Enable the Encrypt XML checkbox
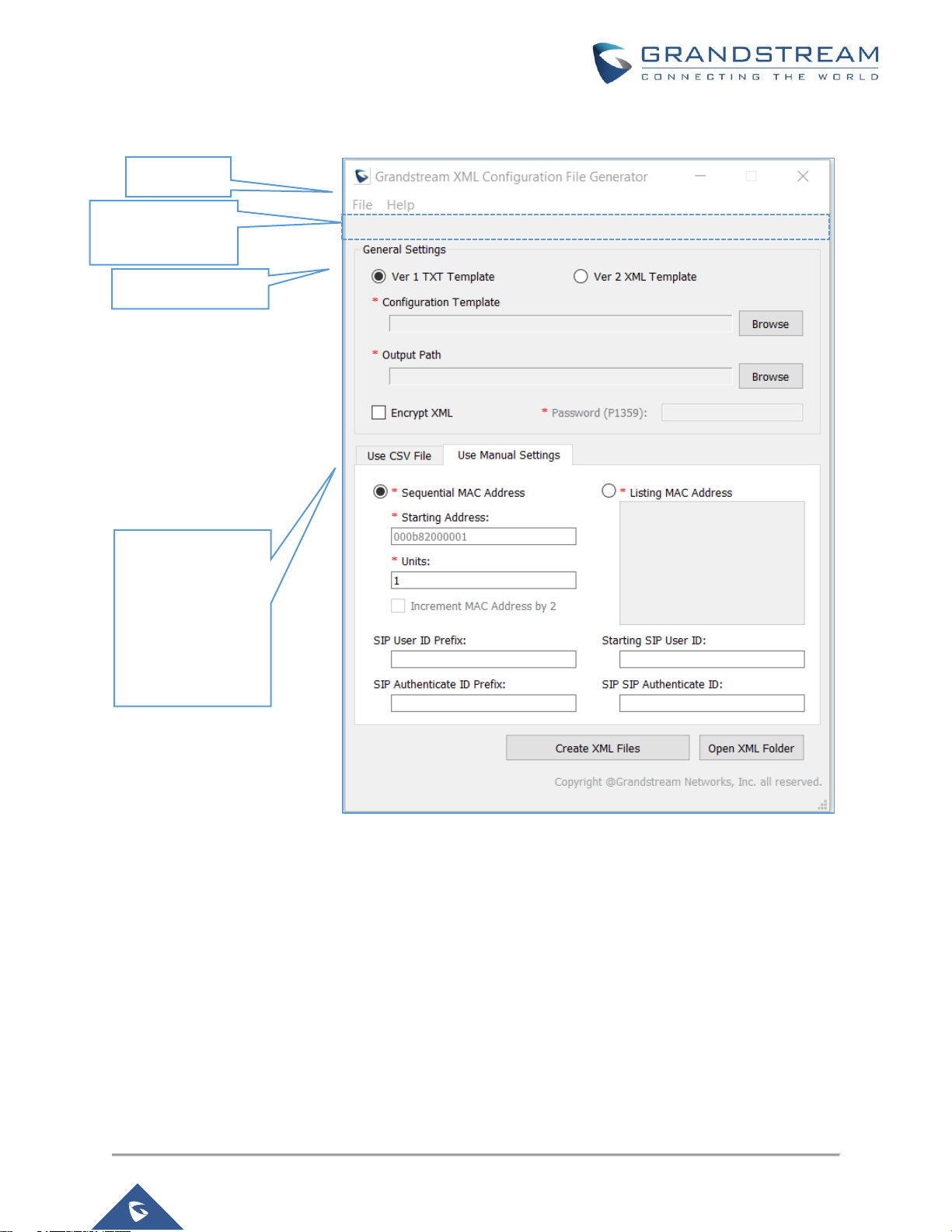The image size is (952, 1232). [x=378, y=412]
